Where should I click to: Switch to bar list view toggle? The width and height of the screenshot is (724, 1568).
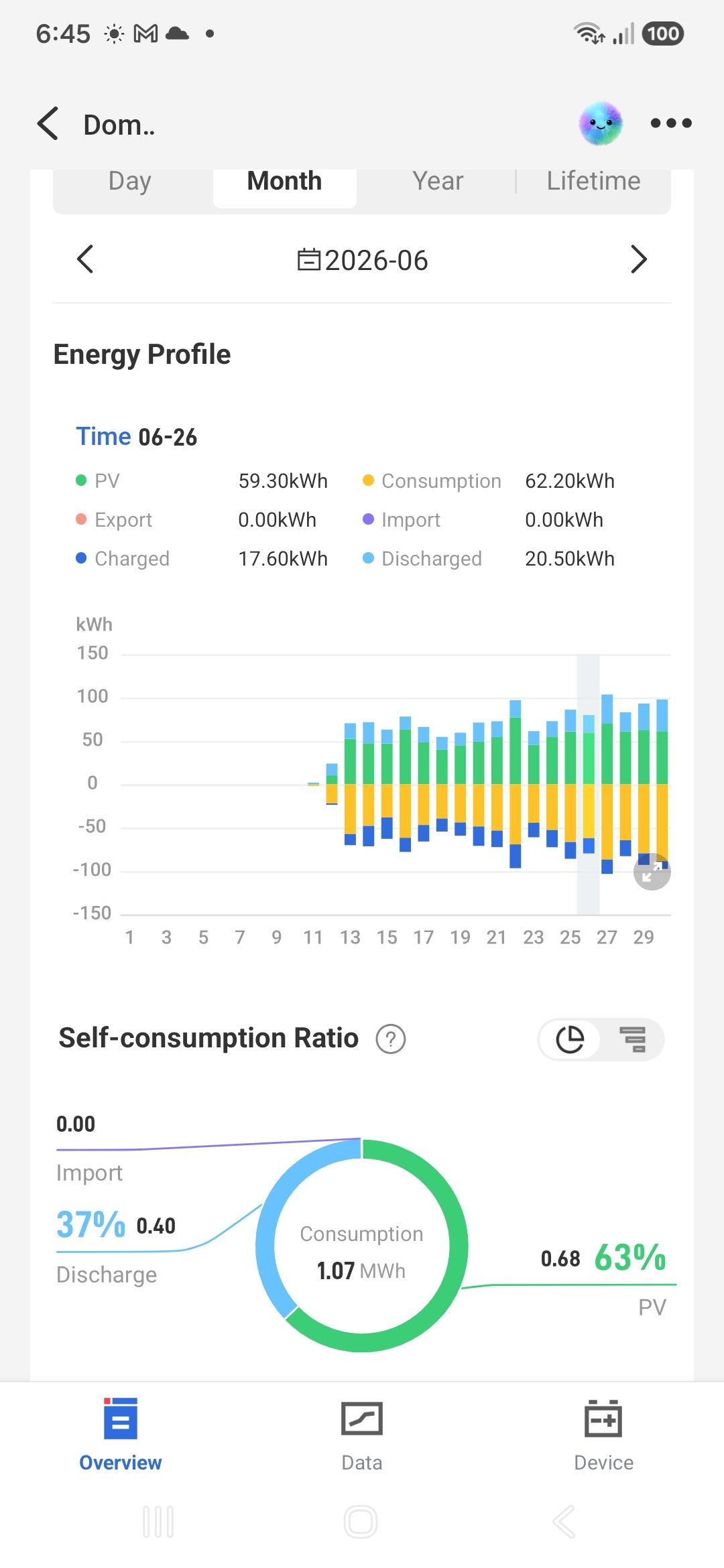(x=632, y=1039)
